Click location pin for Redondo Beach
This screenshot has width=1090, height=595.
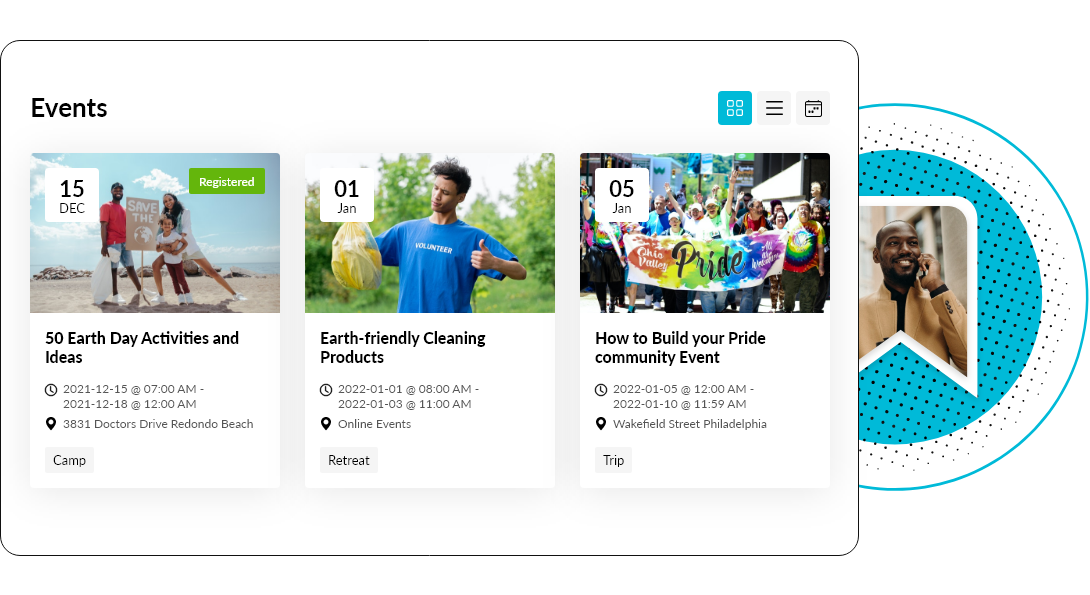coord(51,424)
